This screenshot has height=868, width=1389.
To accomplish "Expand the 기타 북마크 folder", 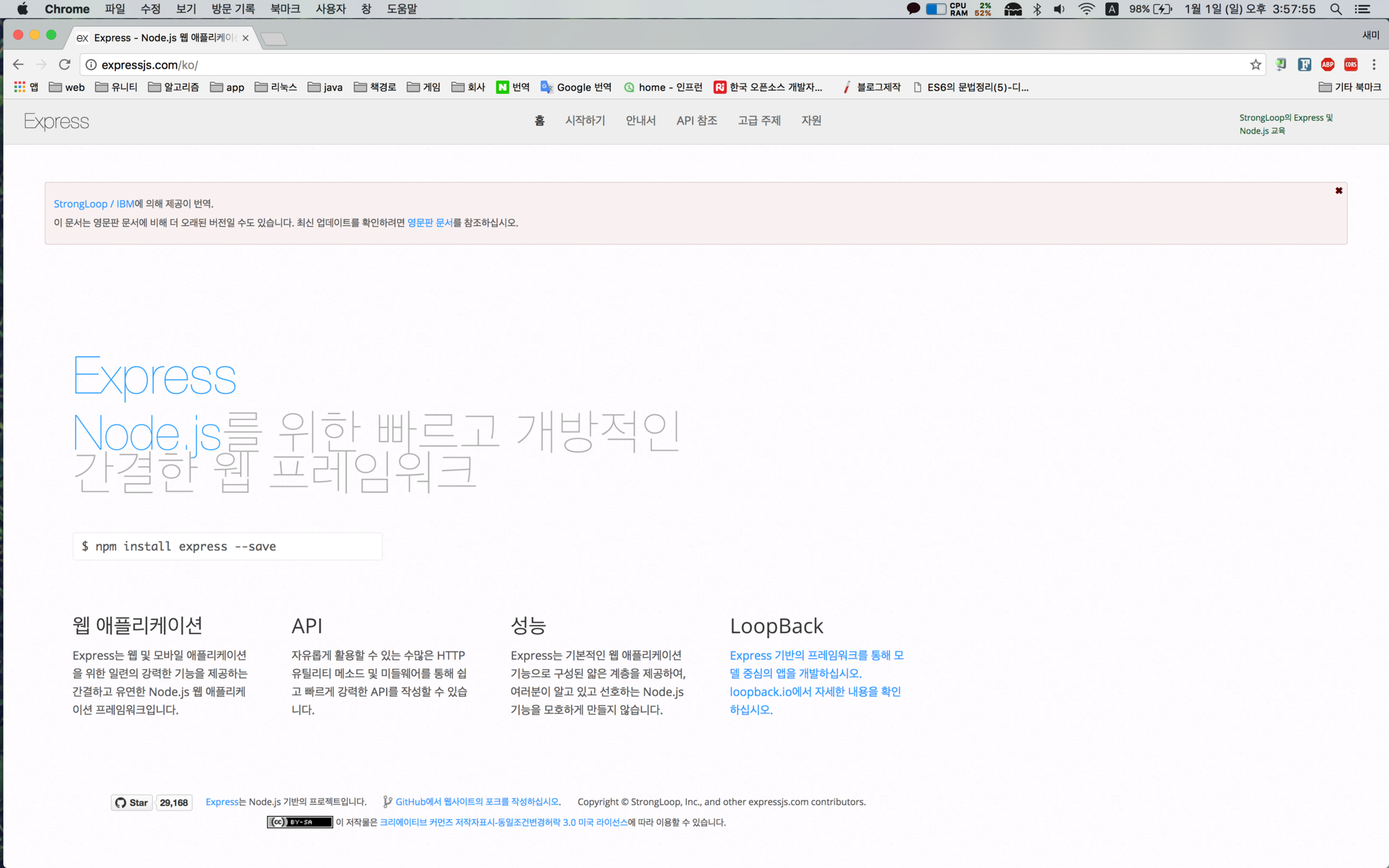I will coord(1349,87).
